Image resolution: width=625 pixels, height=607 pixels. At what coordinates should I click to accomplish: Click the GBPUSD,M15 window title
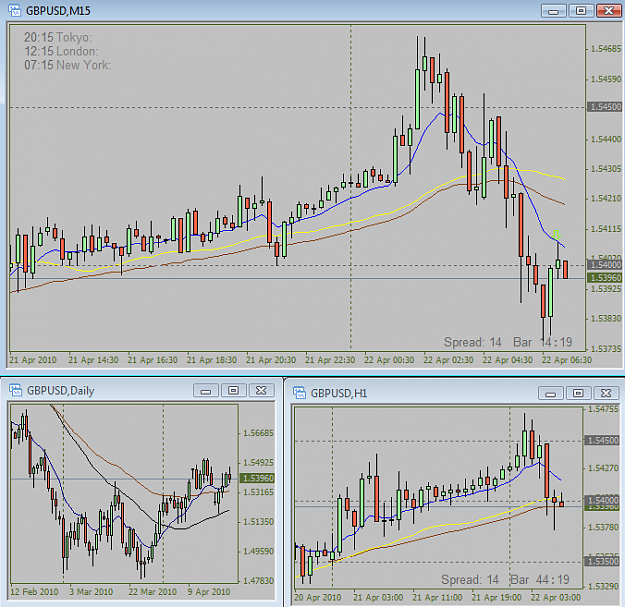[58, 11]
